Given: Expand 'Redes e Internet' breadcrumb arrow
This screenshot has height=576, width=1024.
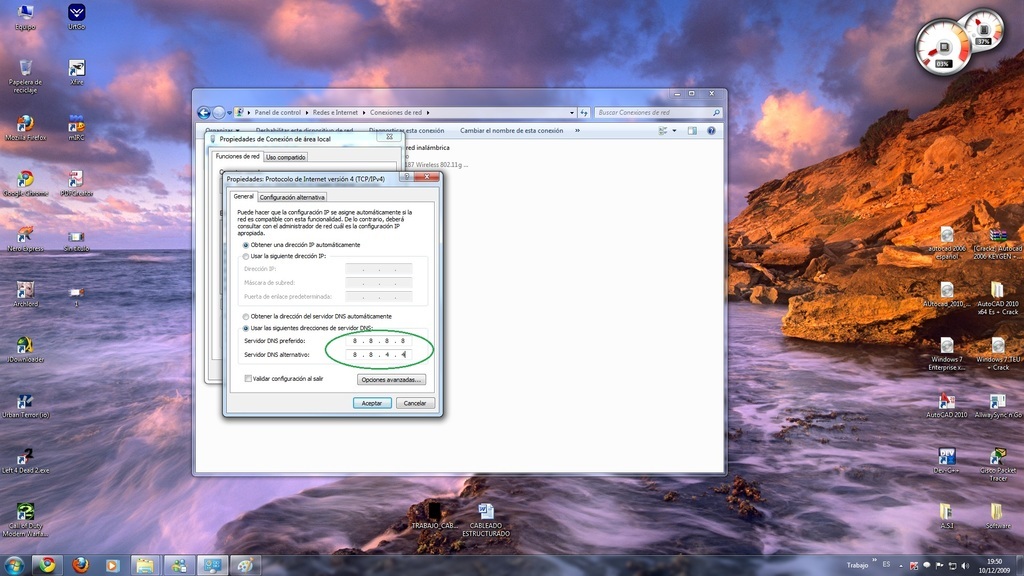Looking at the screenshot, I should [363, 113].
